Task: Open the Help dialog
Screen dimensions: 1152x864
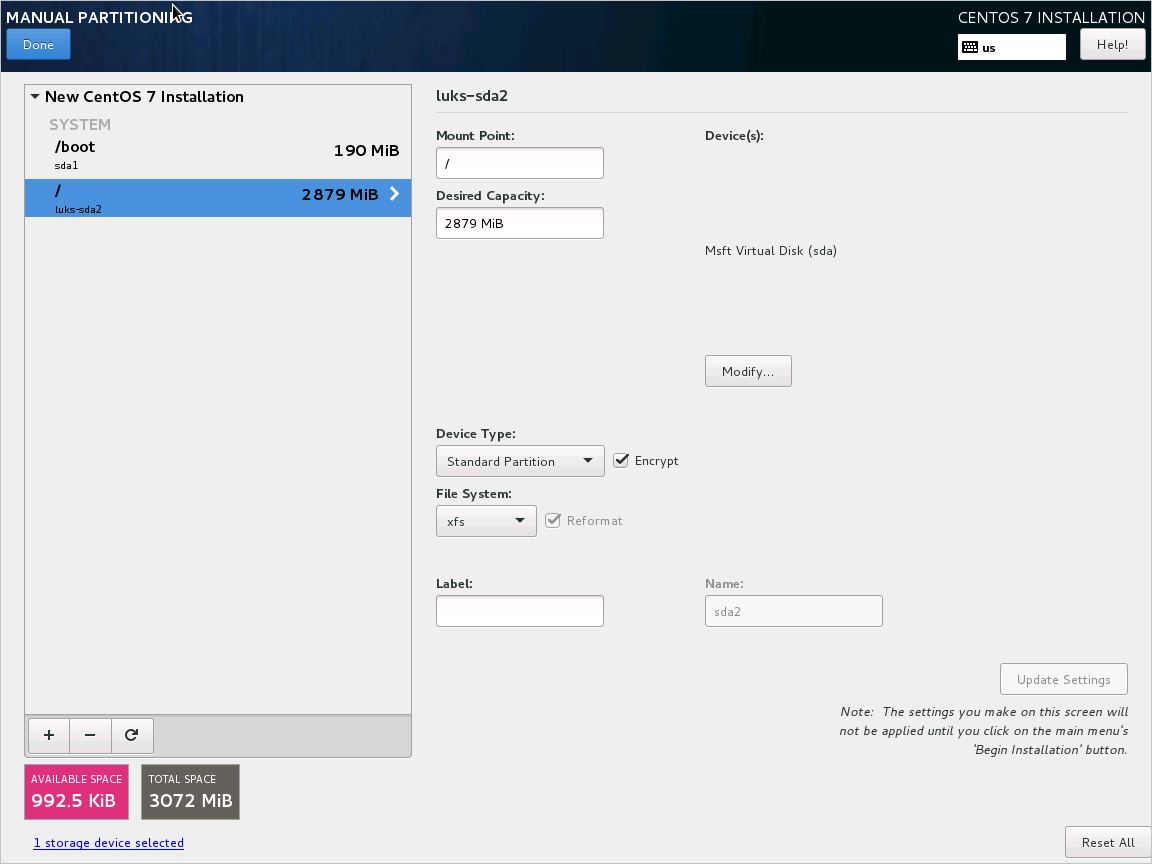Action: [x=1112, y=44]
